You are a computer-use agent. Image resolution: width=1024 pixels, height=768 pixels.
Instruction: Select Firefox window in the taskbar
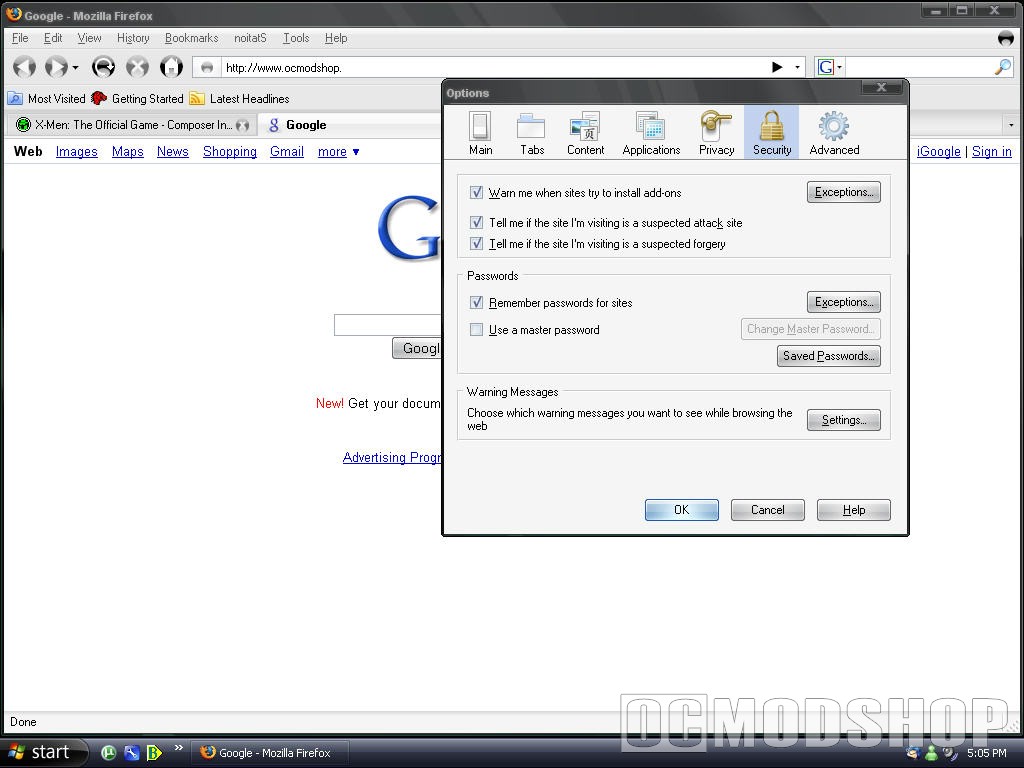tap(268, 753)
